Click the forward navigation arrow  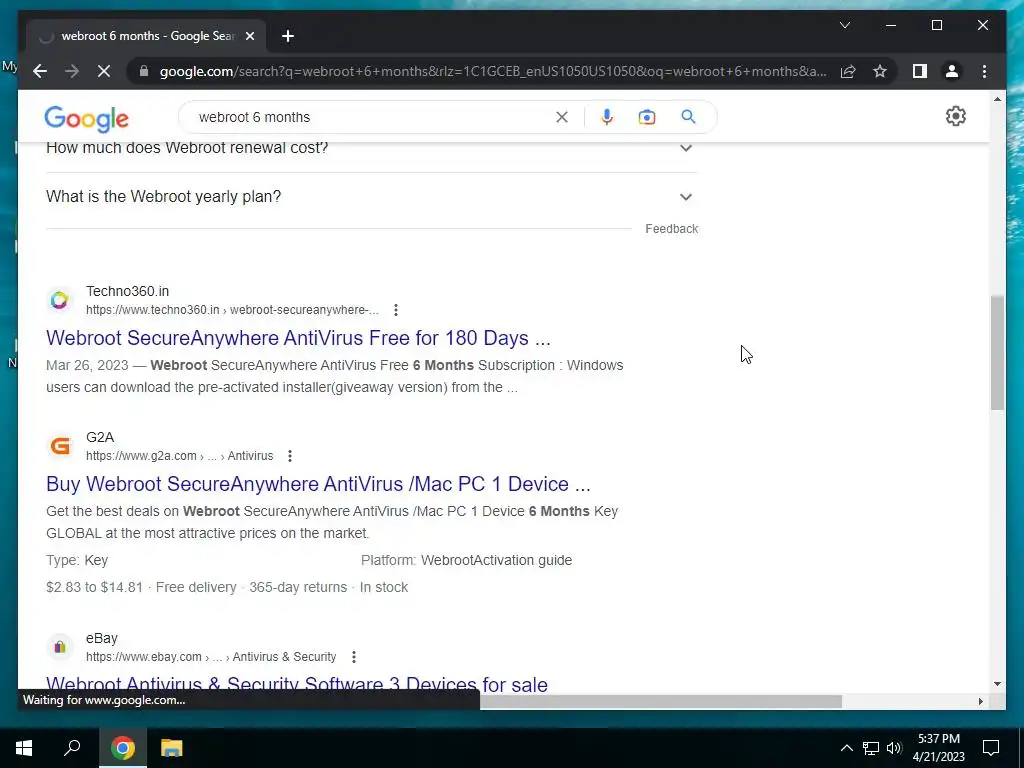pos(72,71)
